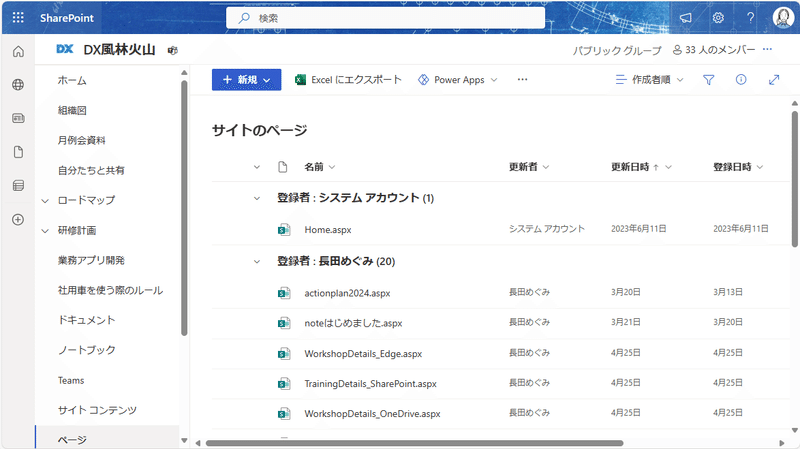Expand content with full-screen arrow icon
Screen dimensions: 800x449
coord(774,80)
